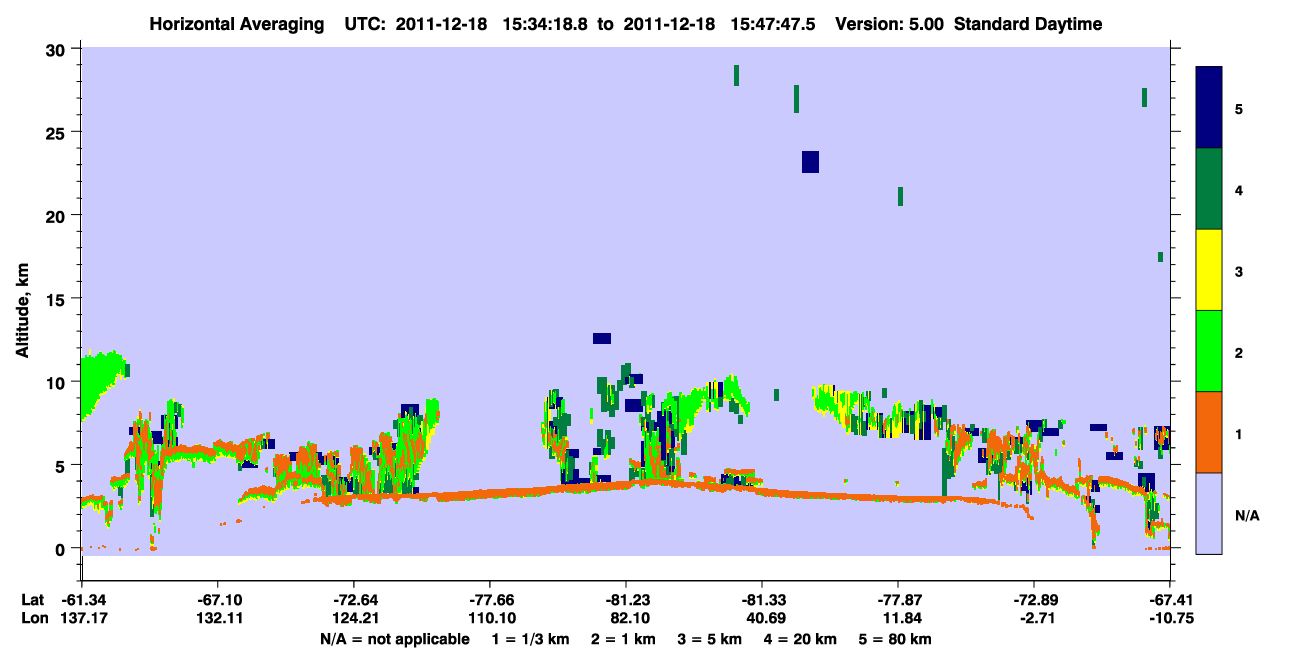The image size is (1300, 667).
Task: Click longitude value 124.21
Action: (x=353, y=618)
